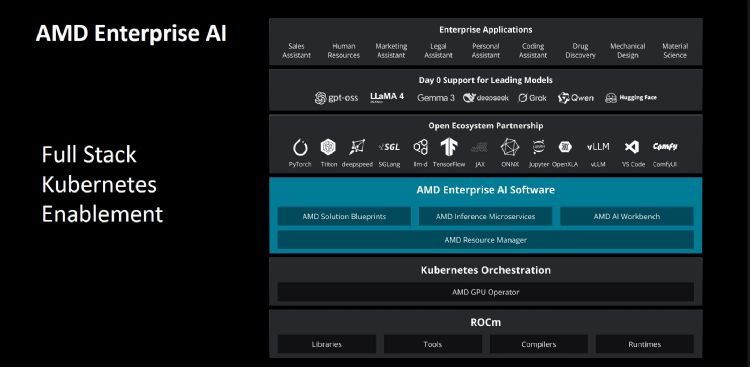Image resolution: width=750 pixels, height=367 pixels.
Task: Select the OpenXLA logo icon
Action: (565, 147)
